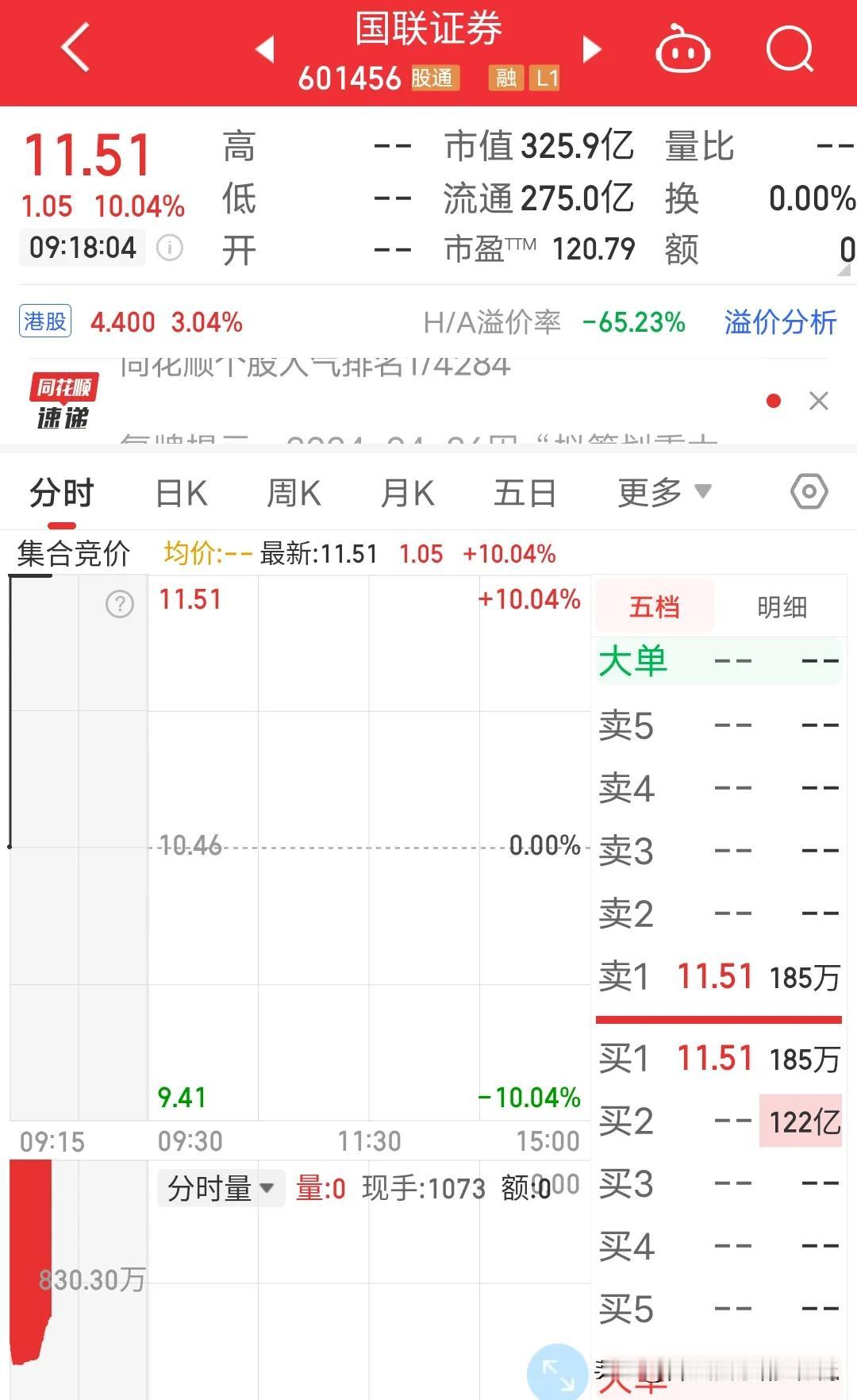Viewport: 857px width, 1400px height.
Task: Tap the question mark help icon in chart
Action: (x=120, y=605)
